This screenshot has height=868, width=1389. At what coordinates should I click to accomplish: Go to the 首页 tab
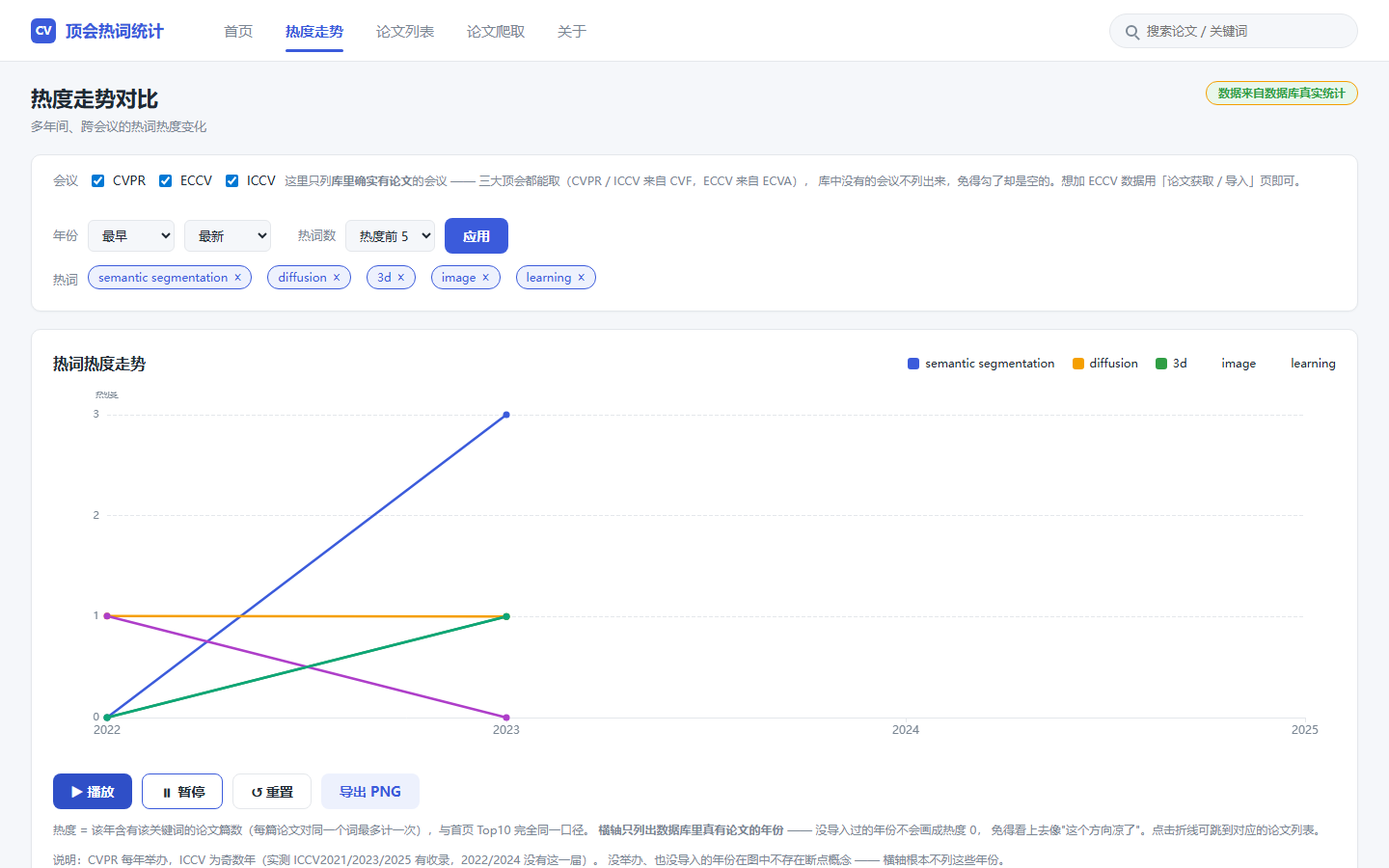click(x=238, y=32)
